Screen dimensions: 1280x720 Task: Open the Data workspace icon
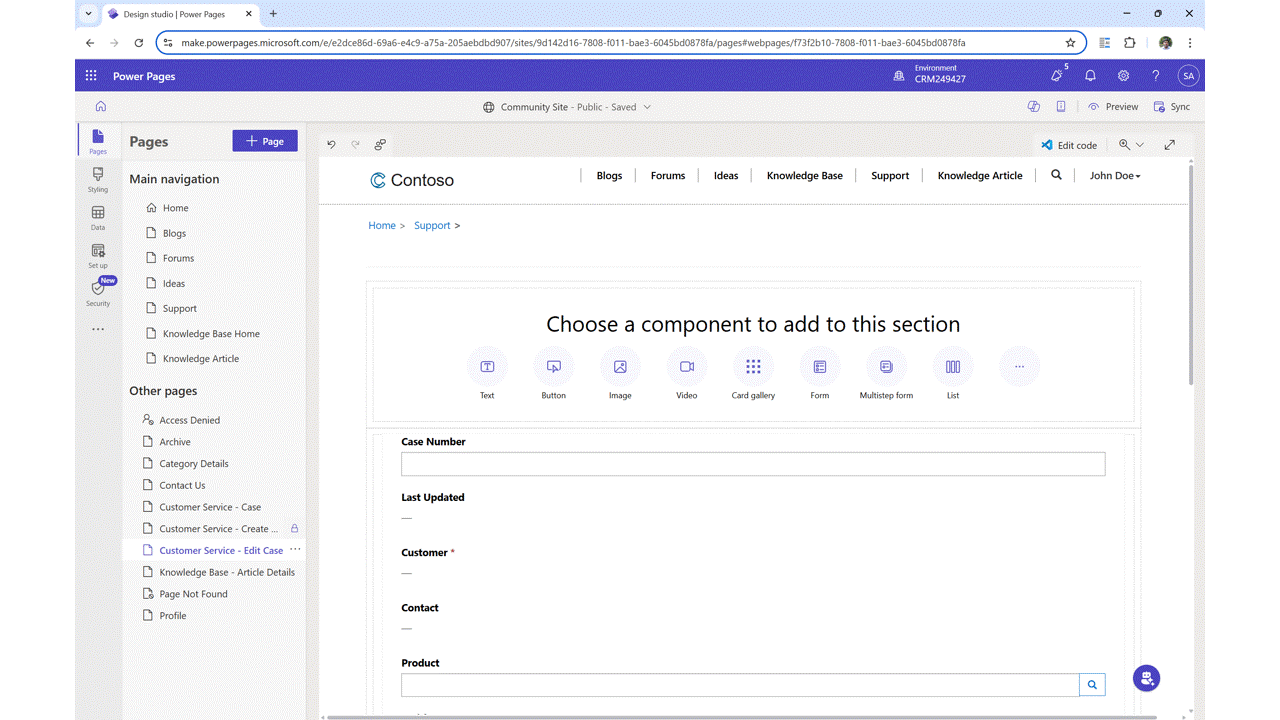point(97,217)
